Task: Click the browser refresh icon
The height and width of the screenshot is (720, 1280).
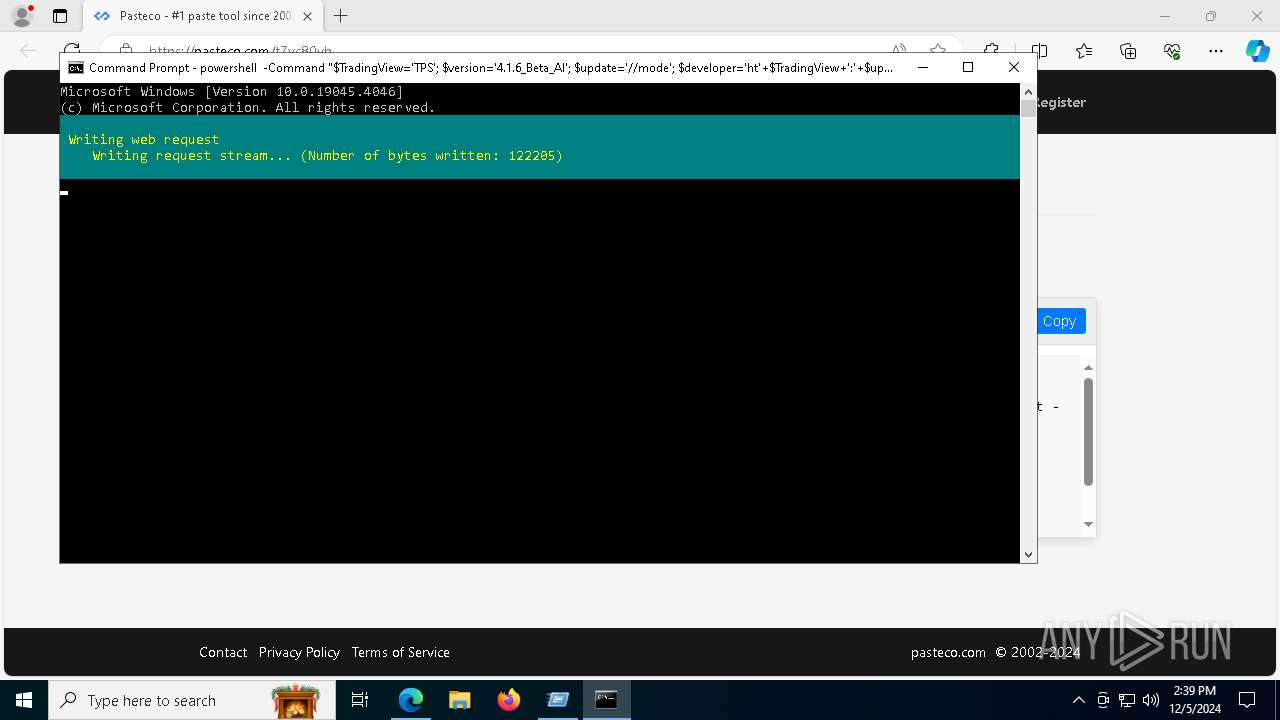Action: point(71,50)
